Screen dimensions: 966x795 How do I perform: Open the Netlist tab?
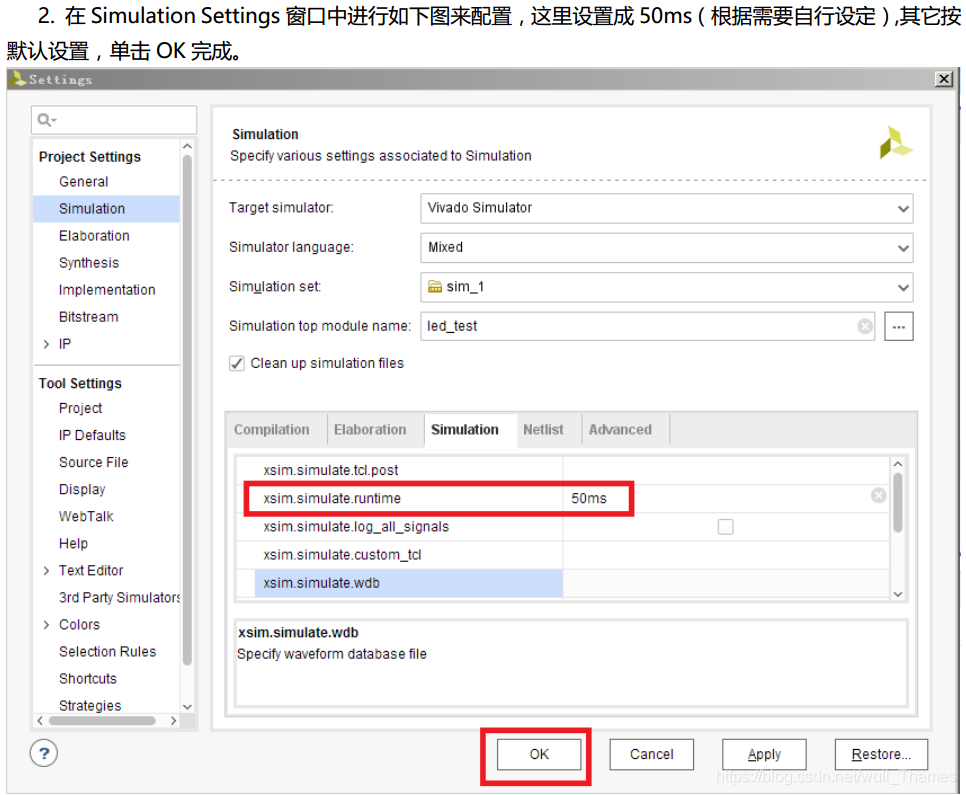[543, 430]
